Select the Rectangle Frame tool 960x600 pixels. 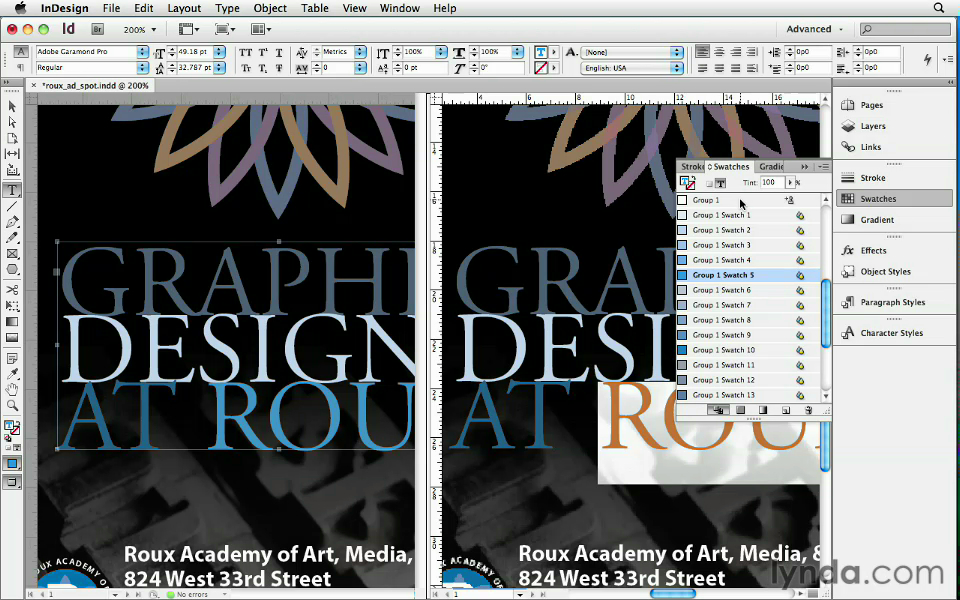(x=12, y=253)
